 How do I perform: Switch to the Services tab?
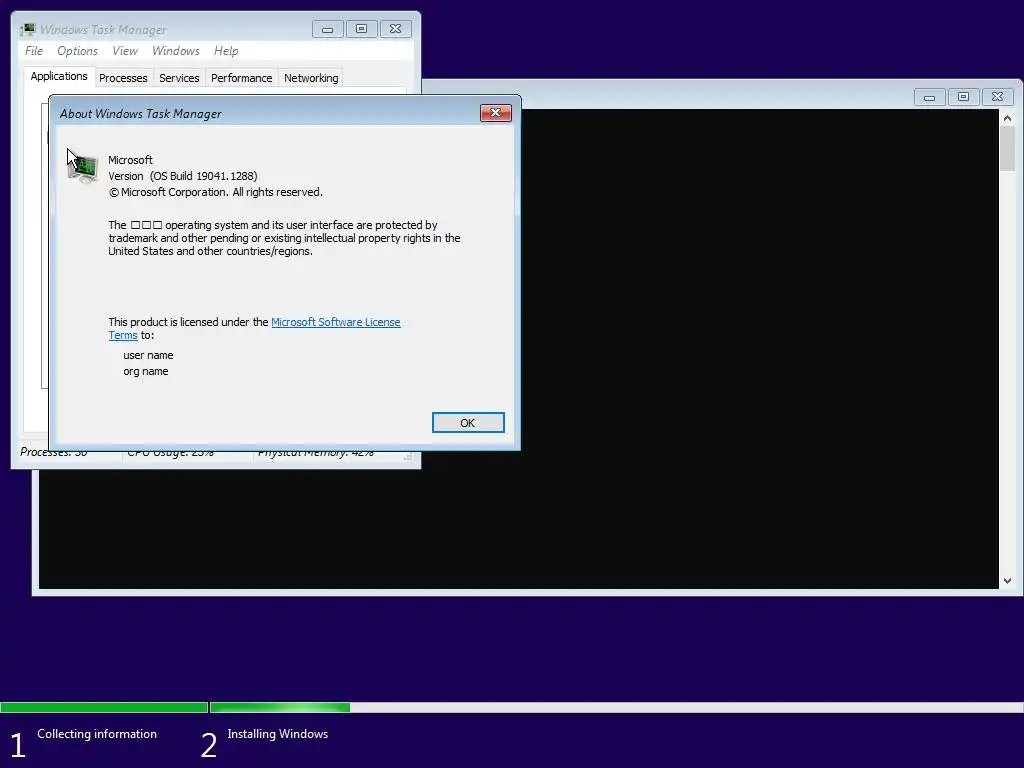[x=179, y=78]
